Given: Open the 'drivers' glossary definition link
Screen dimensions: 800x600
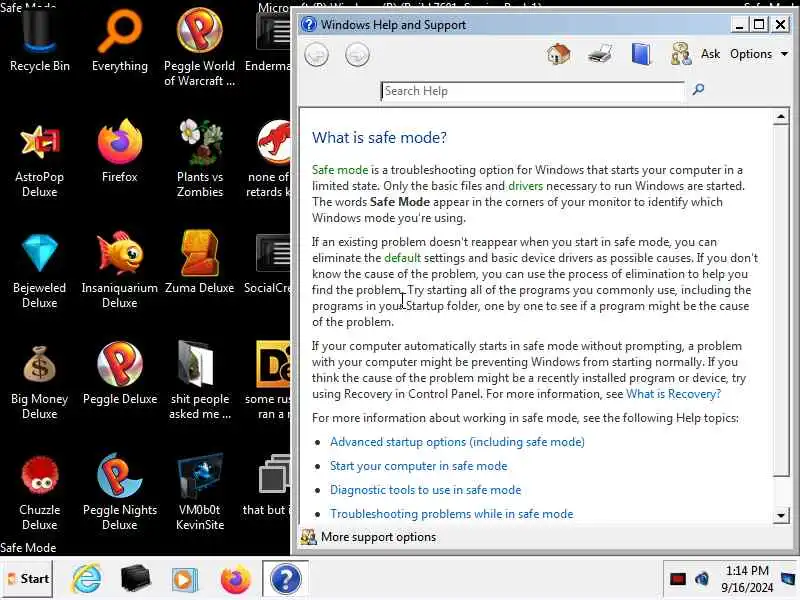Looking at the screenshot, I should coord(526,186).
